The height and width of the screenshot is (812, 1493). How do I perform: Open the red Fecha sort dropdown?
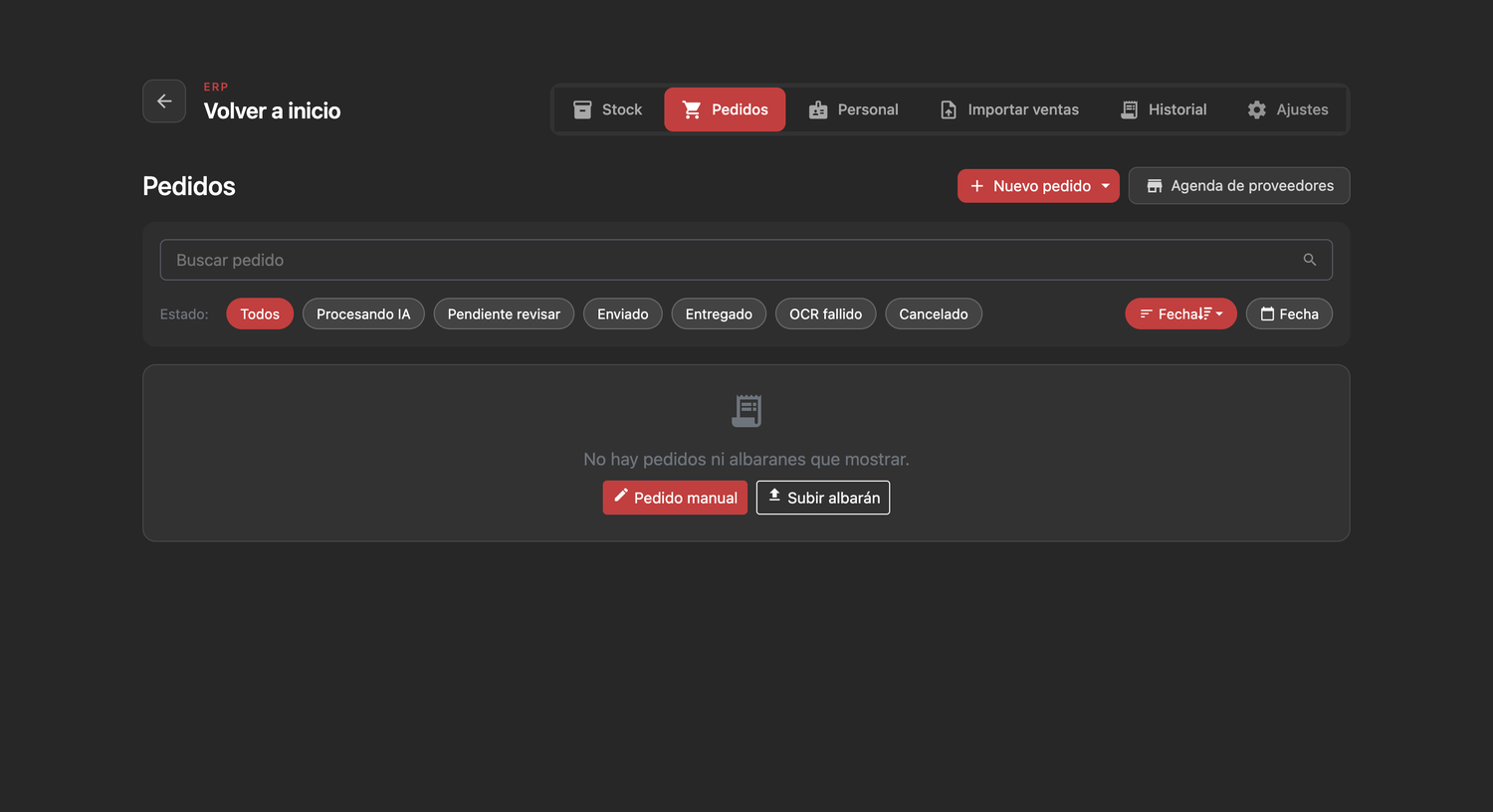coord(1180,314)
